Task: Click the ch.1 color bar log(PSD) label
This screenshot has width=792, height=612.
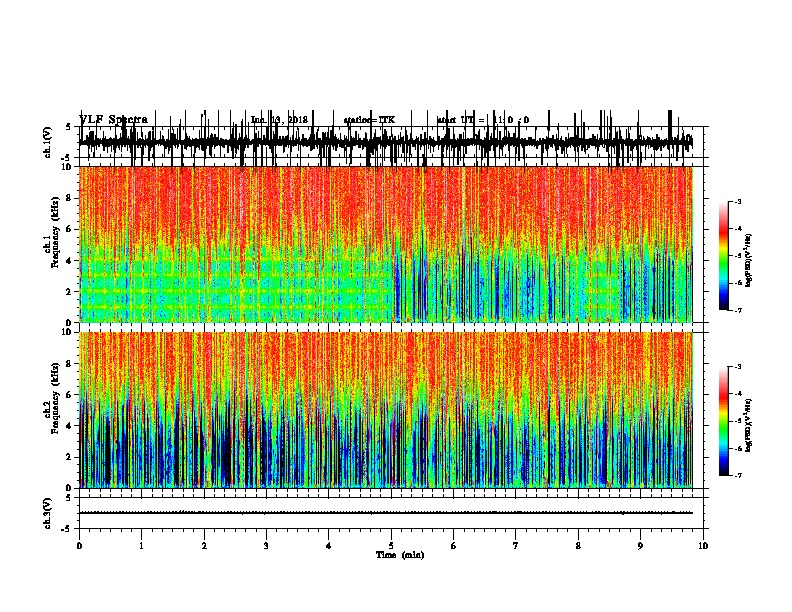Action: (749, 260)
